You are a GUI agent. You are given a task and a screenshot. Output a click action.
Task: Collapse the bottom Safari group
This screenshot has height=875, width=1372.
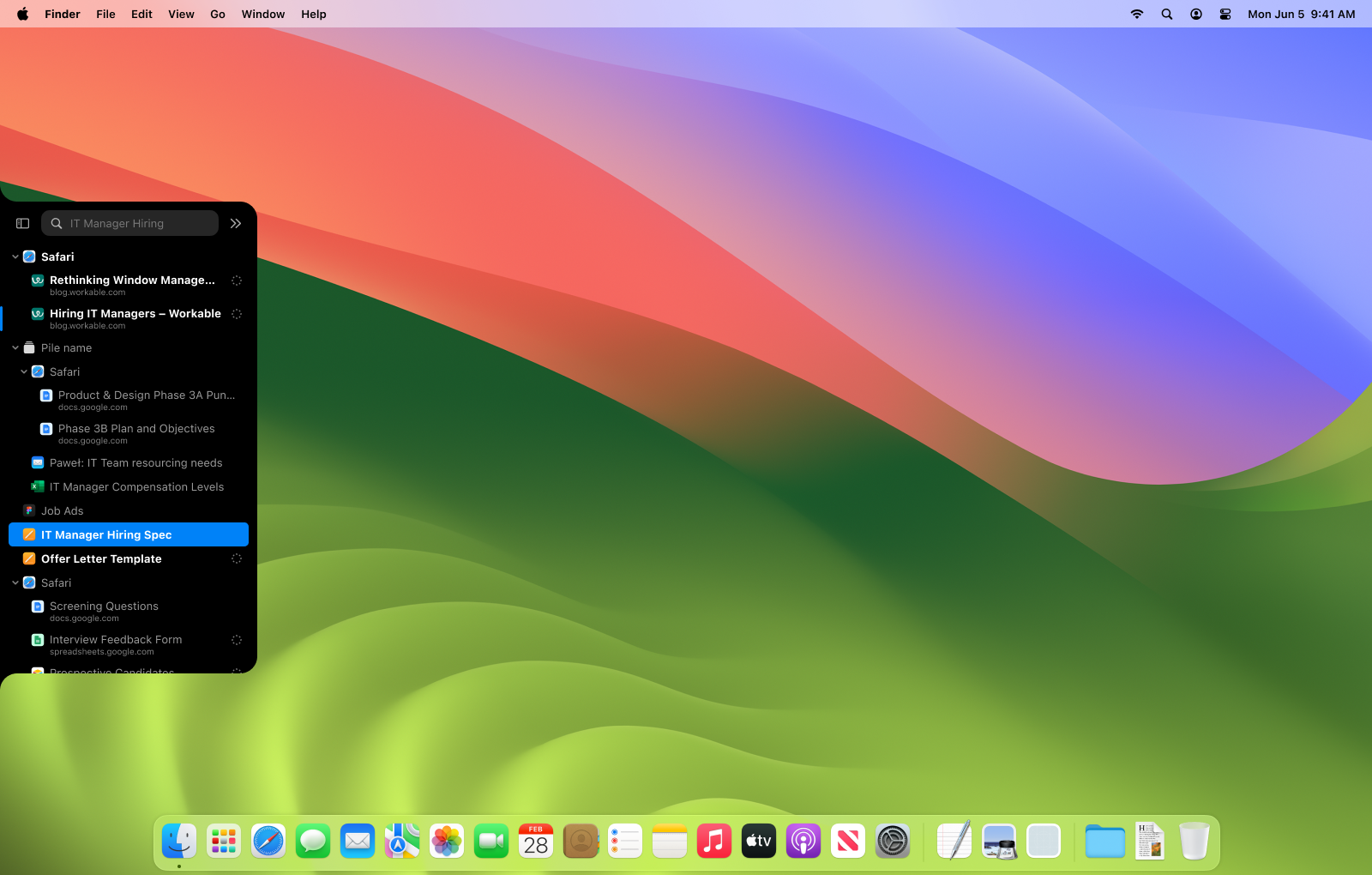click(x=15, y=582)
